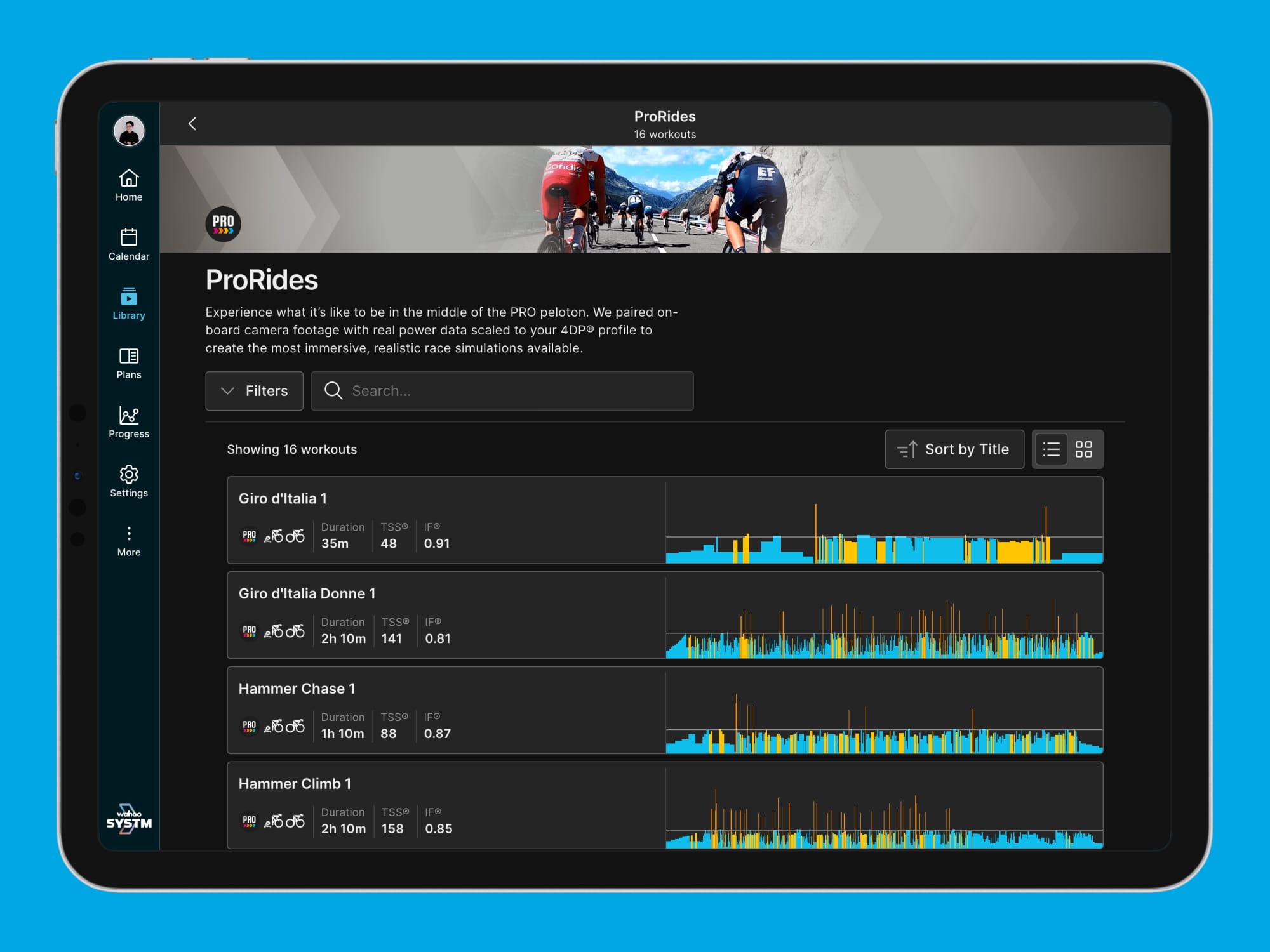Click TSS value 141
The width and height of the screenshot is (1270, 952).
pos(392,639)
